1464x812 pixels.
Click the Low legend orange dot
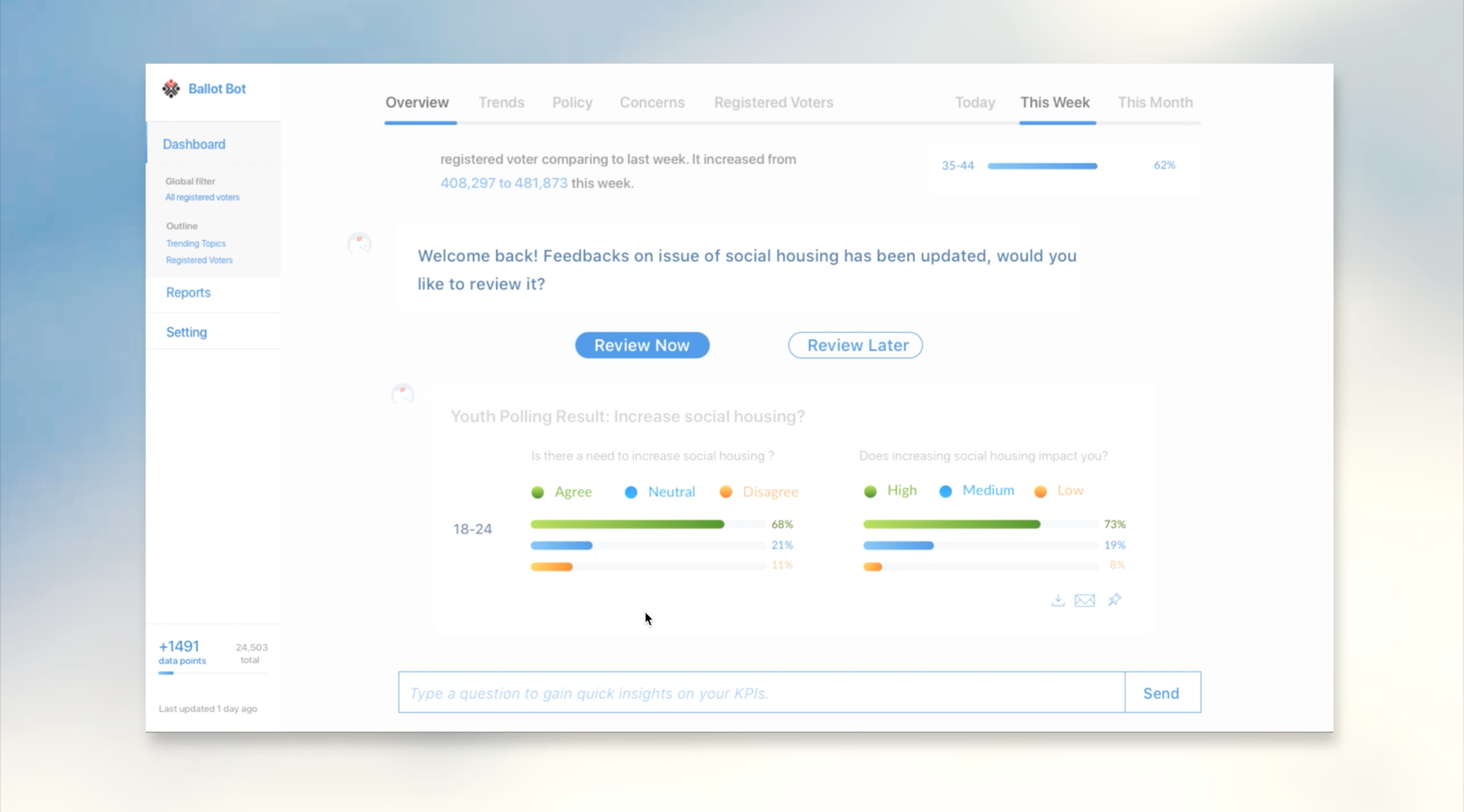click(x=1040, y=491)
